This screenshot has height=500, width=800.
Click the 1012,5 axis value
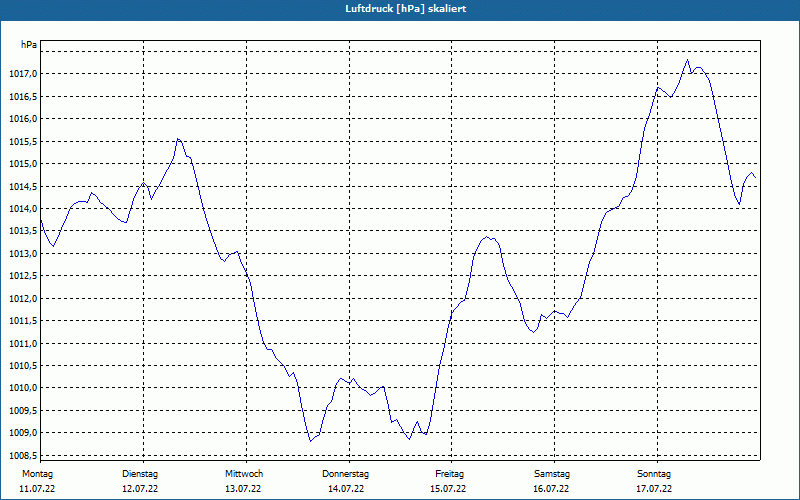pos(23,276)
